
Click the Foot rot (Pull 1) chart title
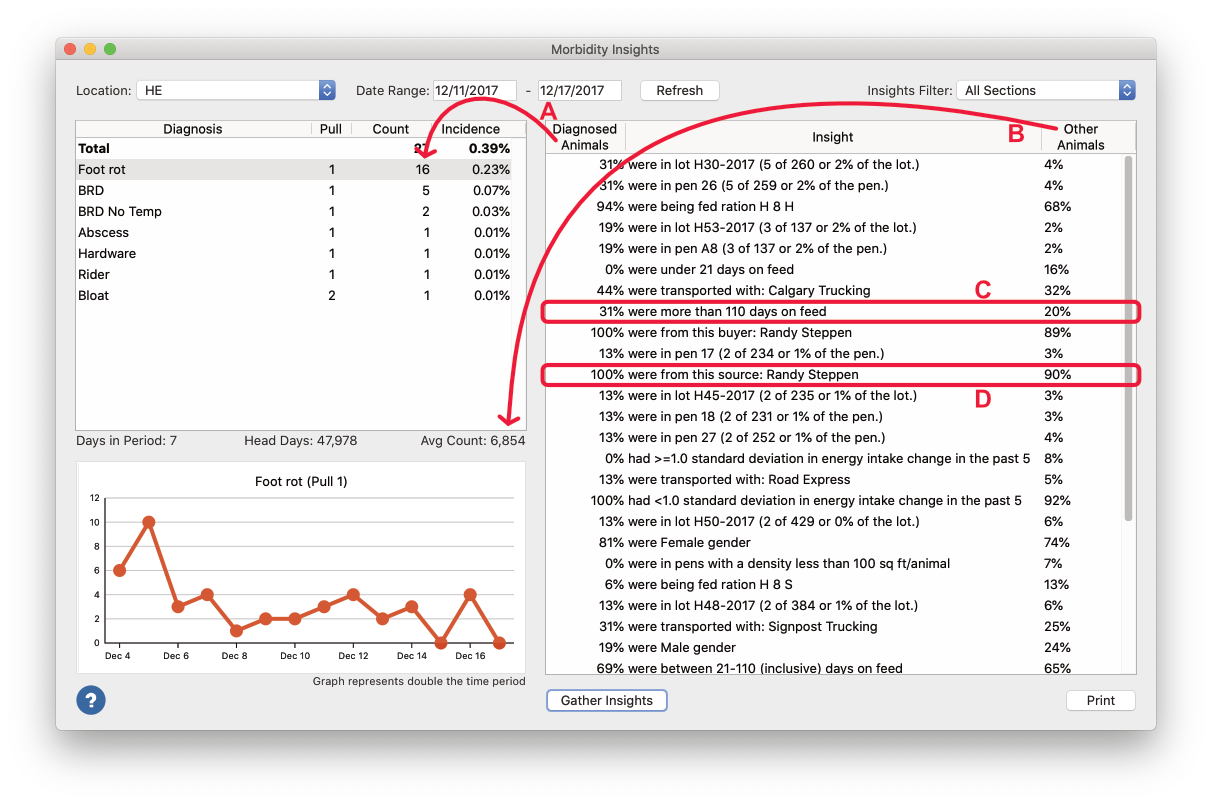pyautogui.click(x=301, y=481)
